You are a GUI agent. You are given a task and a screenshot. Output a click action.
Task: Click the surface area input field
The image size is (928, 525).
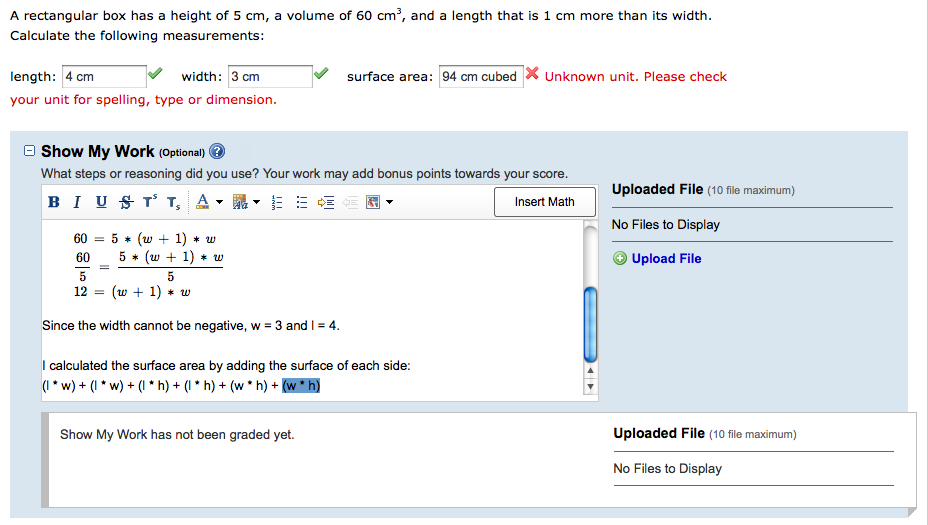pyautogui.click(x=480, y=77)
